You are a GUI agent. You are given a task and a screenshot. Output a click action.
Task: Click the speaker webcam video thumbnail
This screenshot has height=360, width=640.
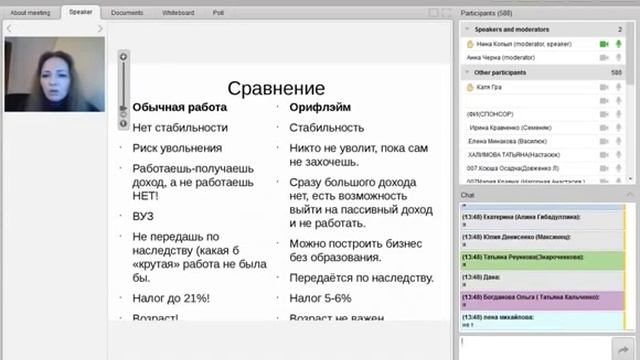54,74
